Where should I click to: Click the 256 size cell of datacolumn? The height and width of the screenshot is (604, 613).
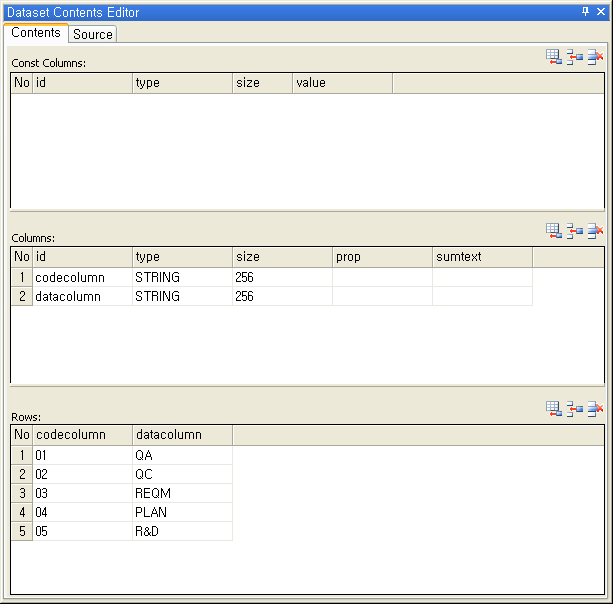tap(282, 296)
